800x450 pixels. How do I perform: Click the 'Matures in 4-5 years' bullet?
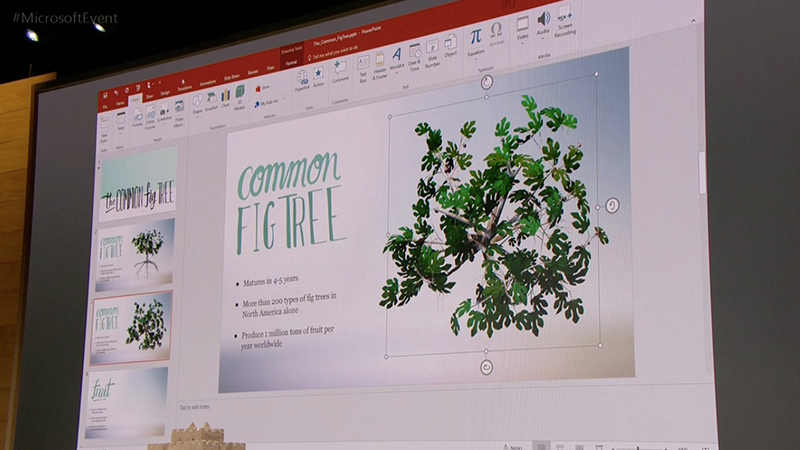(x=270, y=281)
